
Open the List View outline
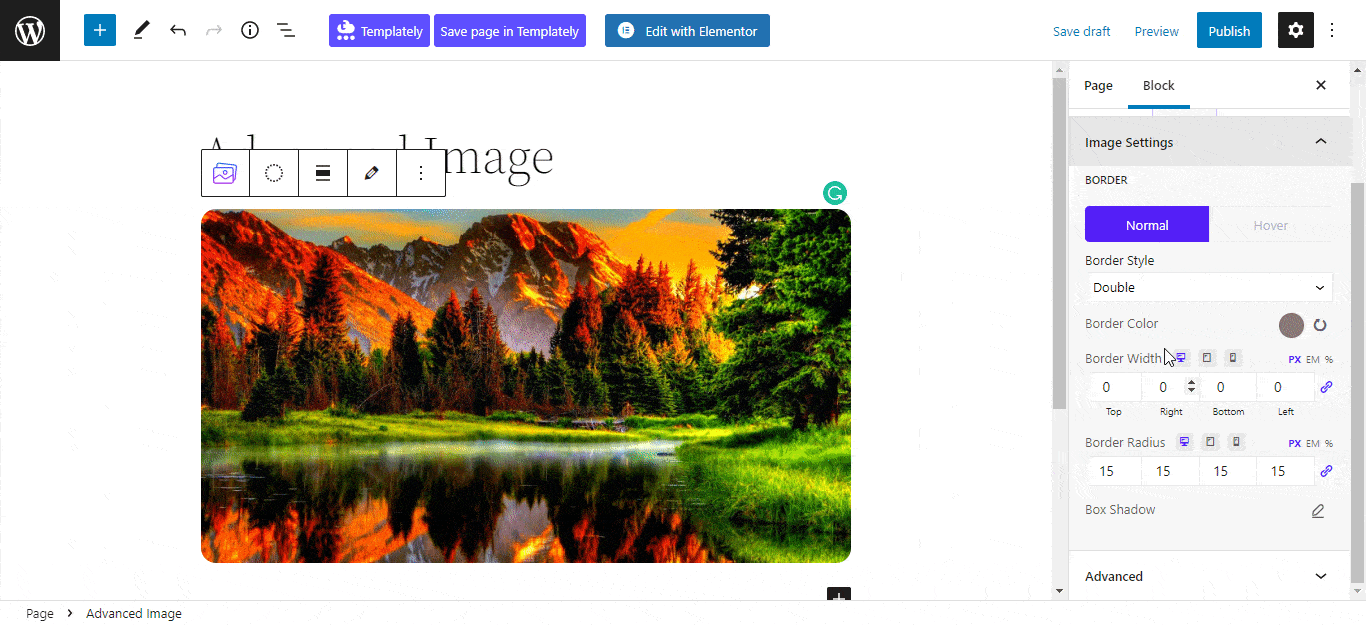tap(286, 30)
